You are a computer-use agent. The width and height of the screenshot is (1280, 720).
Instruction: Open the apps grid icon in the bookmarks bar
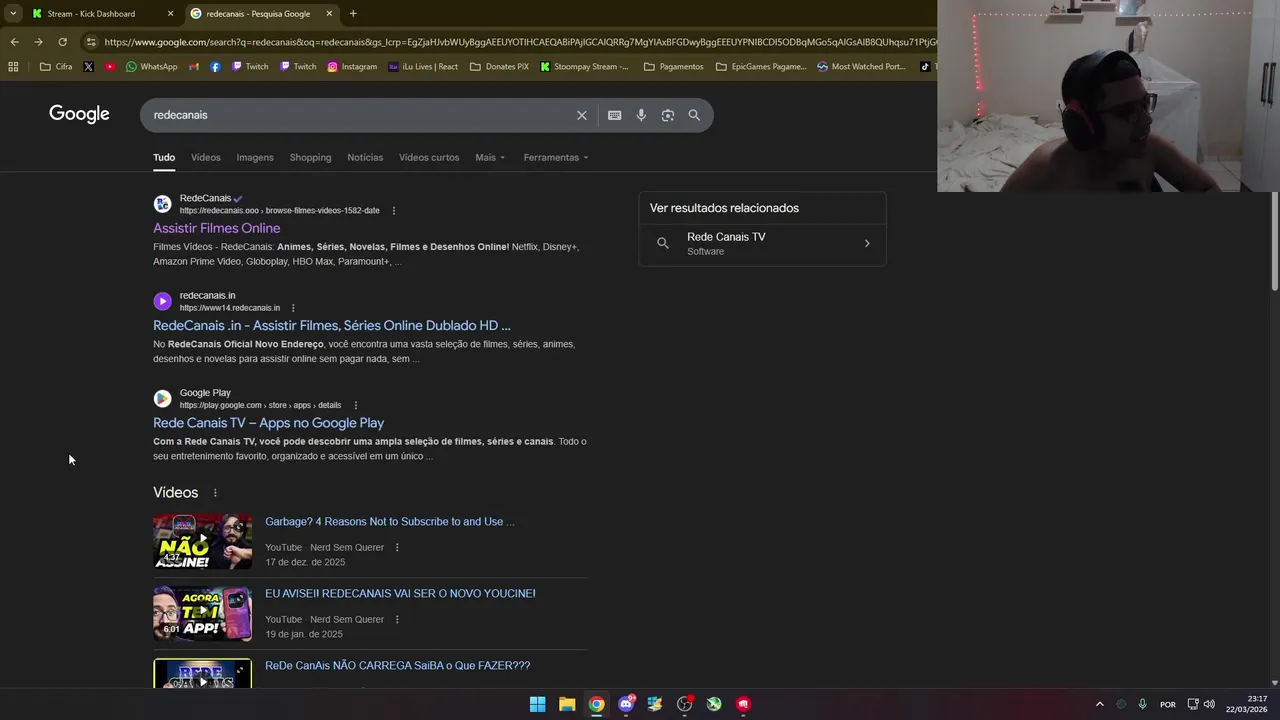click(13, 67)
